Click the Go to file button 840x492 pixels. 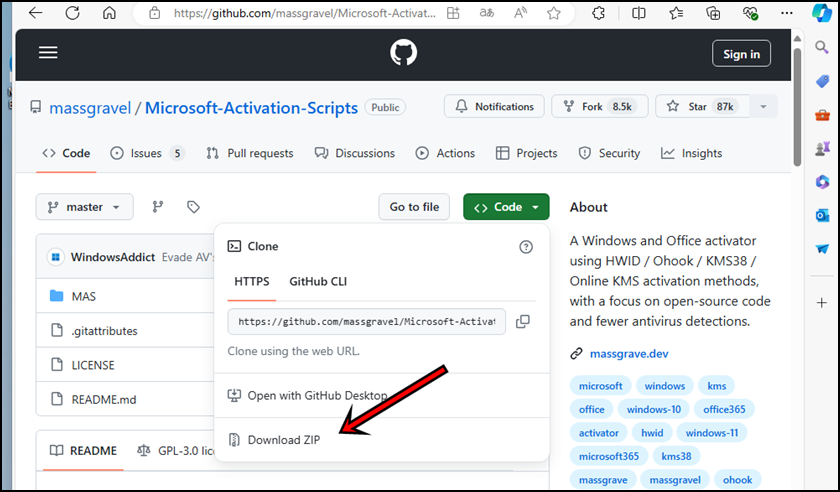coord(414,207)
